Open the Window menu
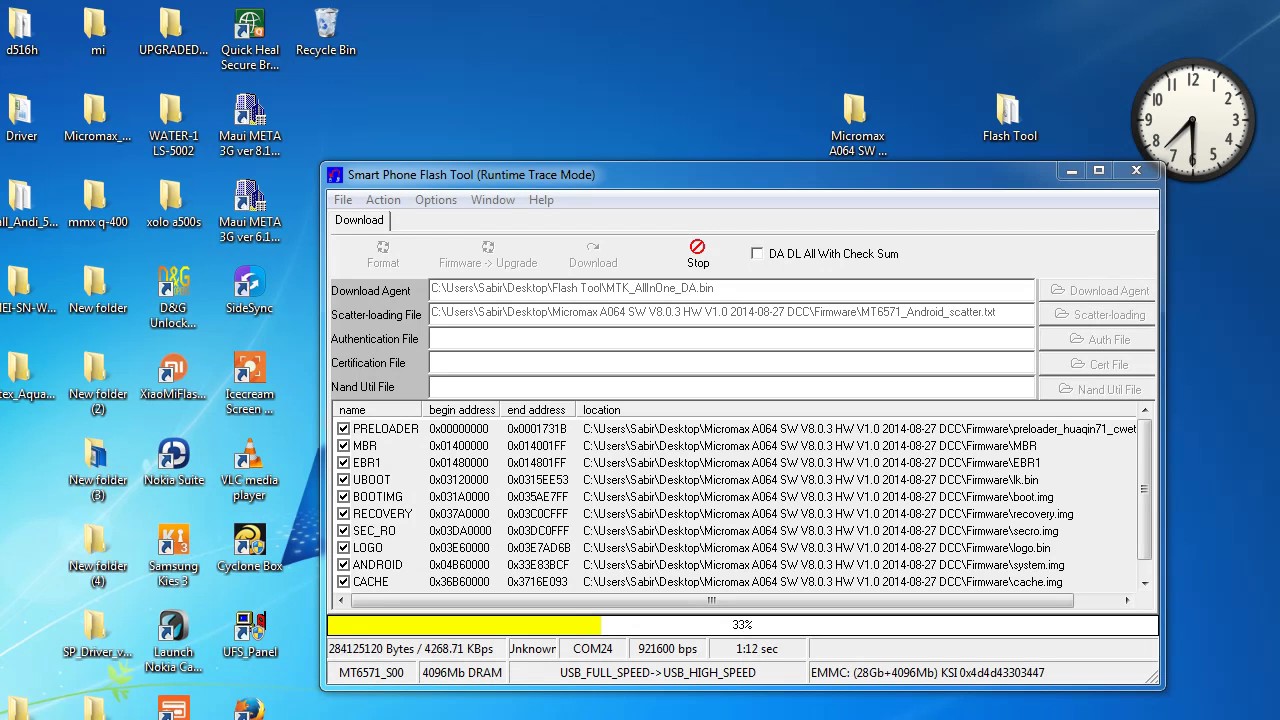 (493, 200)
